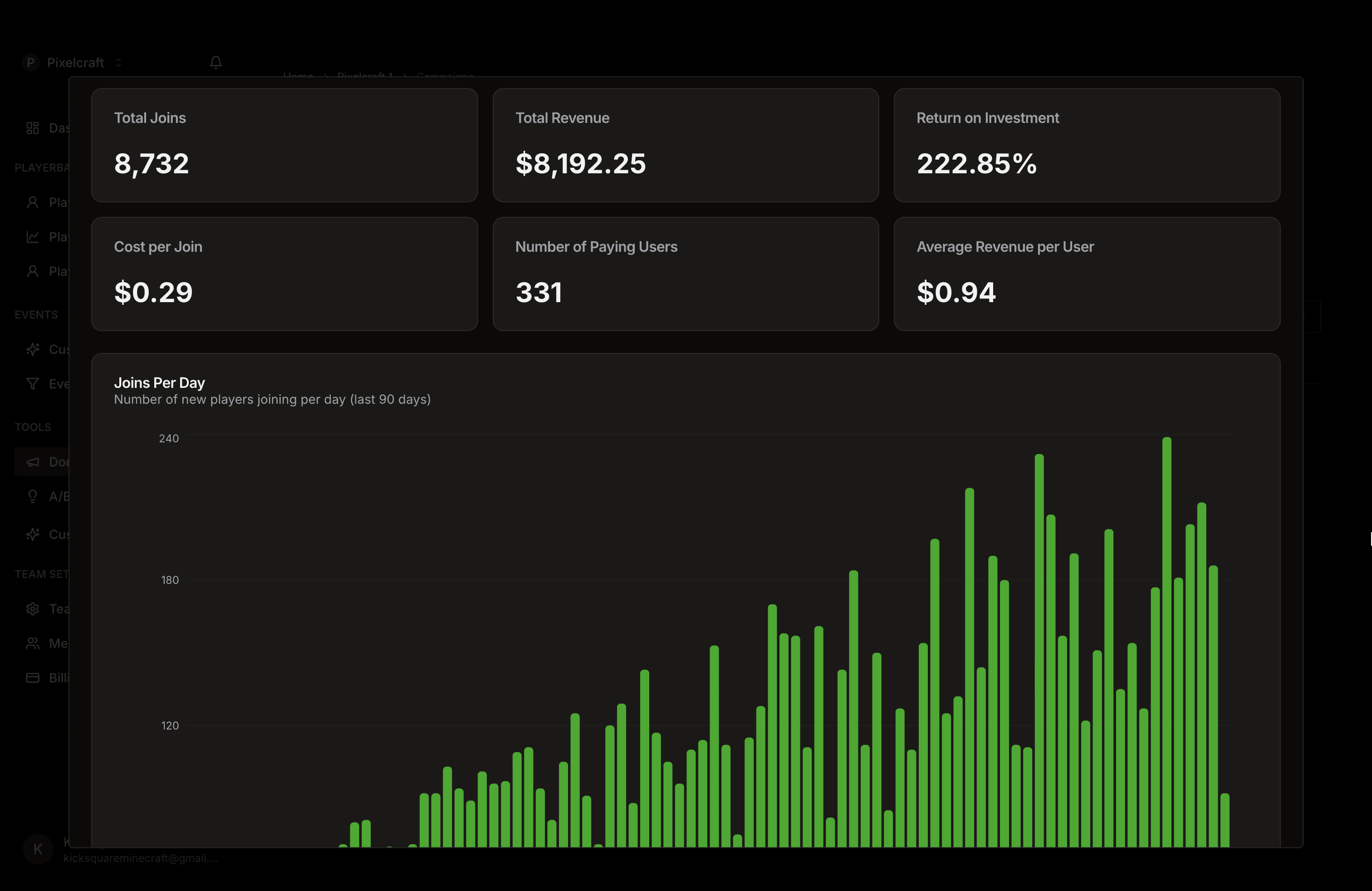
Task: Click the Average Revenue per User card
Action: coord(1087,274)
